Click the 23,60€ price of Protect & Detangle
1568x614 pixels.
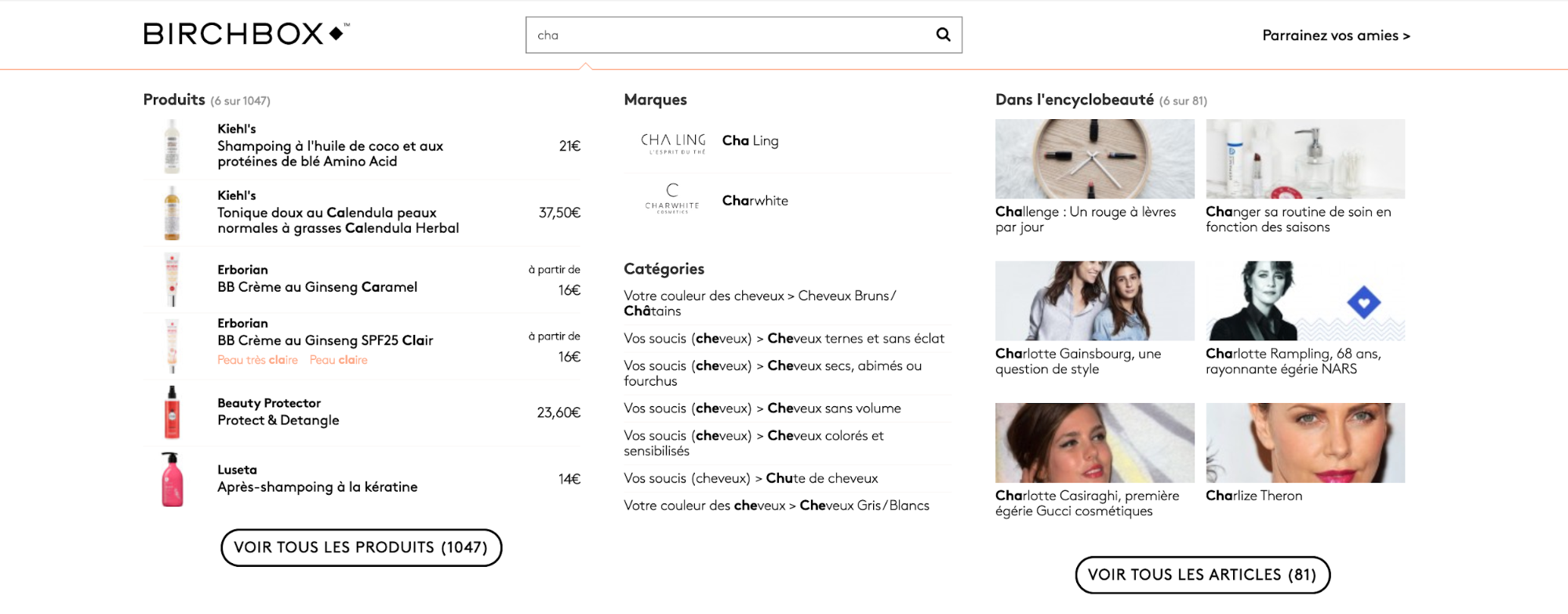558,412
